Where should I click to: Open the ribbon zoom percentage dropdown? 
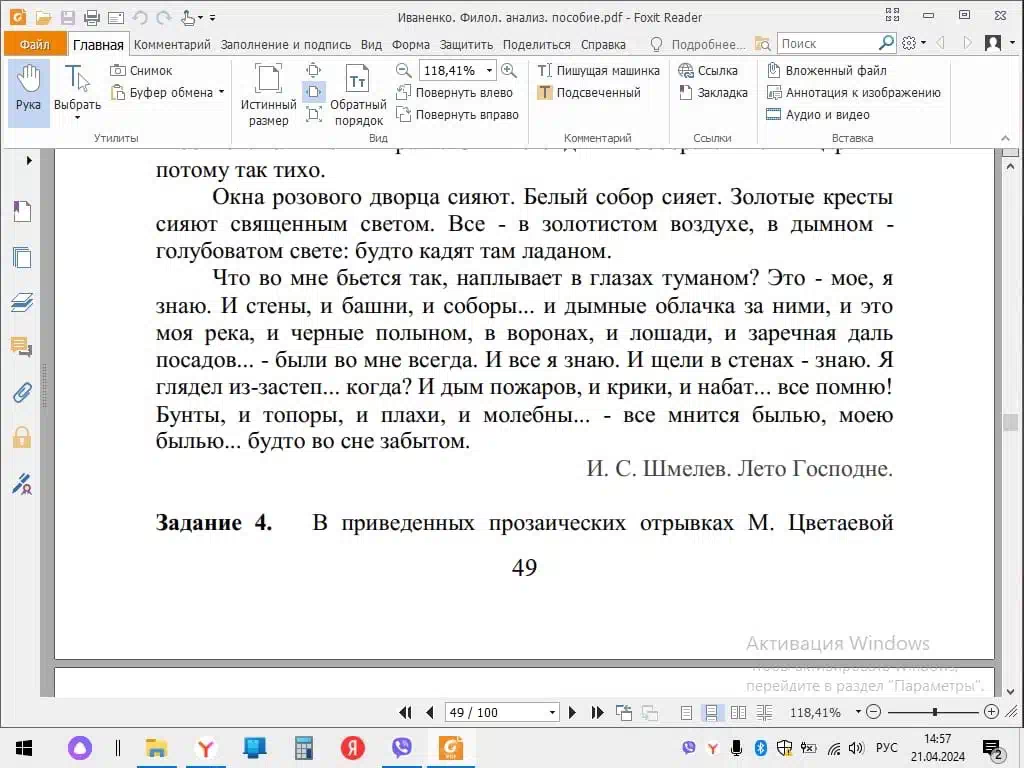click(x=489, y=71)
